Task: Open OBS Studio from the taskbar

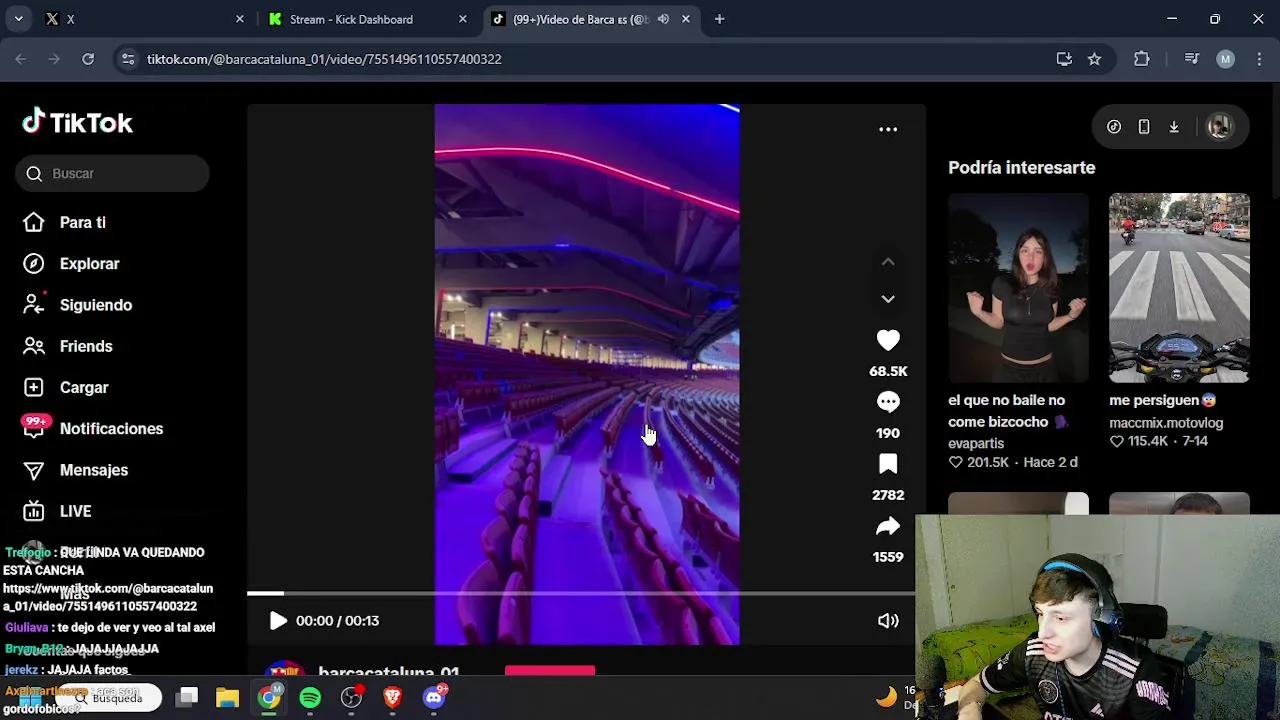Action: (x=351, y=698)
